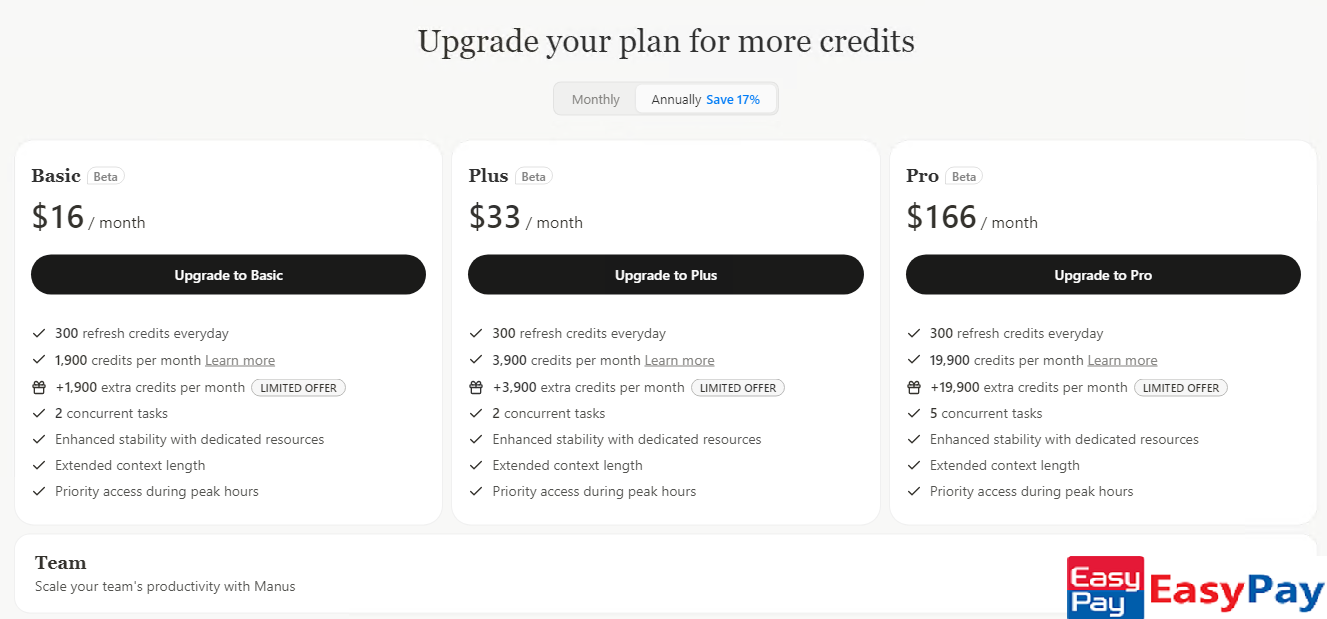Click the Save 17% label
The height and width of the screenshot is (619, 1327).
point(733,100)
